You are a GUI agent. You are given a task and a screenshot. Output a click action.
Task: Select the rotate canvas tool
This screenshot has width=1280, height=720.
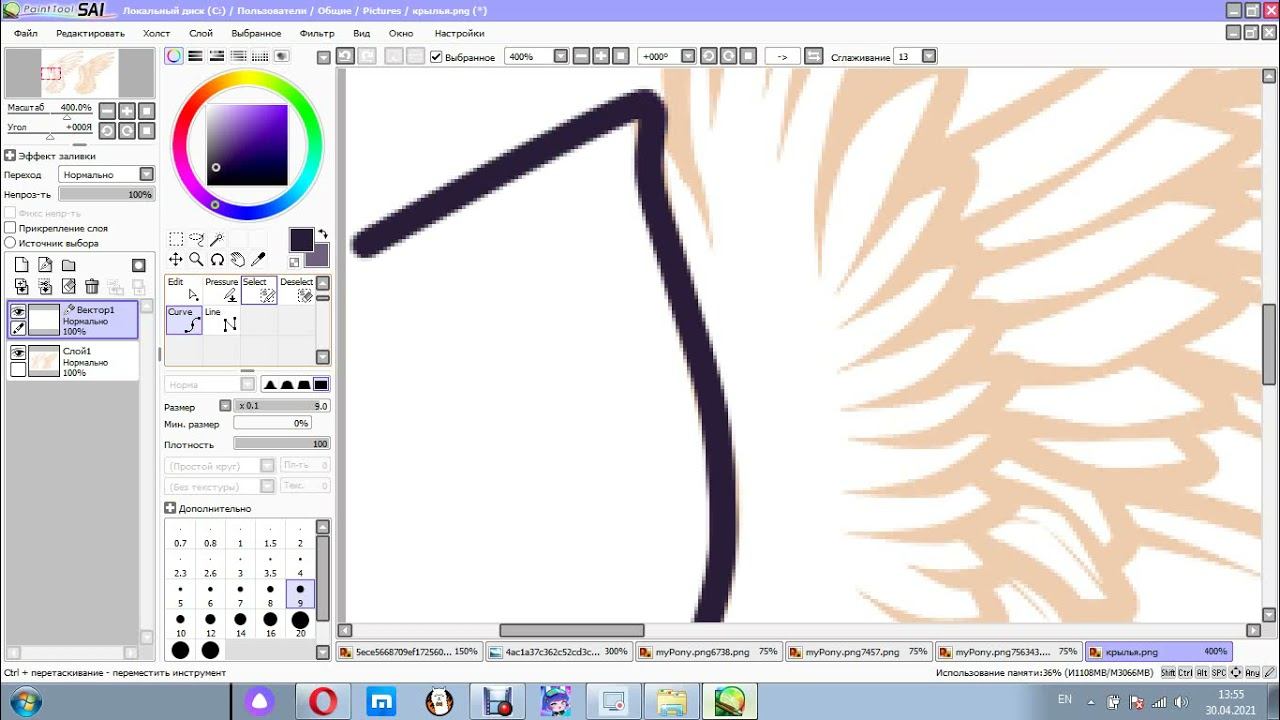click(216, 259)
